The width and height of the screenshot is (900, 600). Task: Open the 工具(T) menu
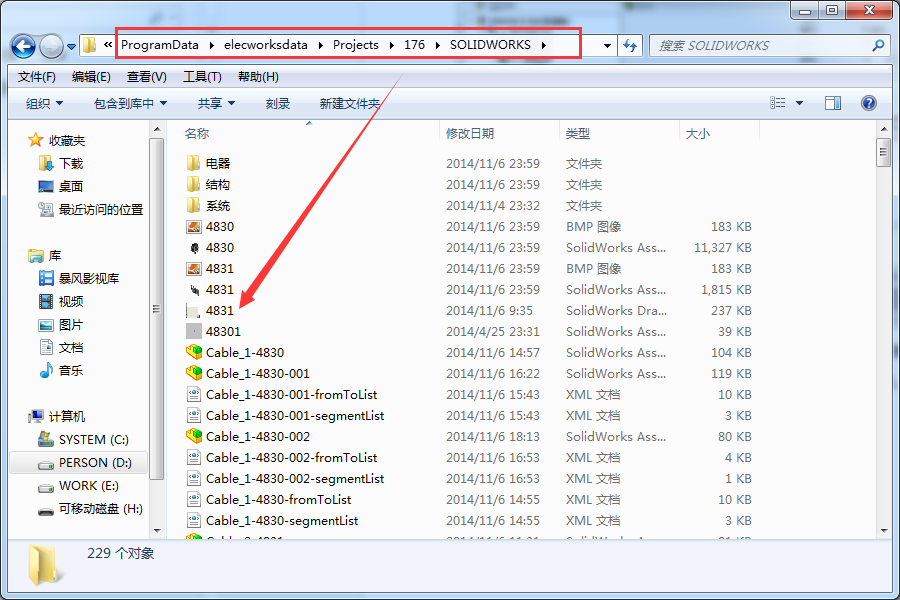202,77
